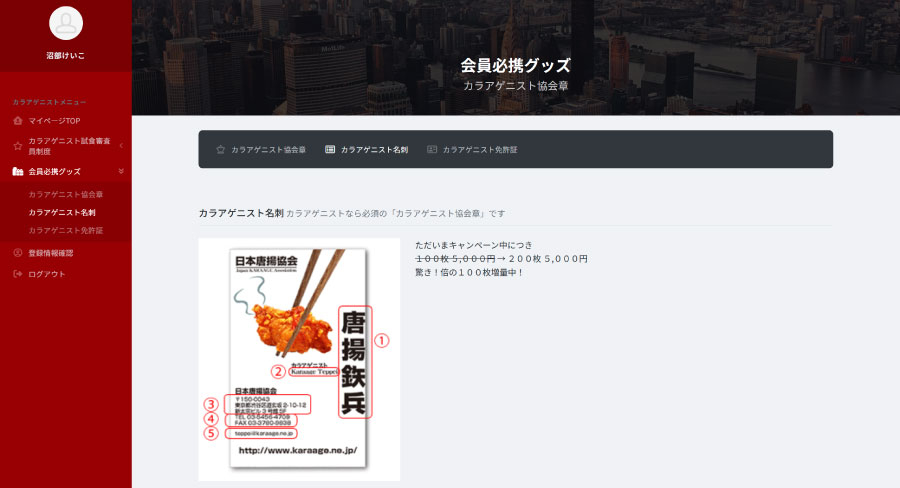Click the face icon beside 登録情報確認
This screenshot has width=900, height=488.
pyautogui.click(x=18, y=253)
